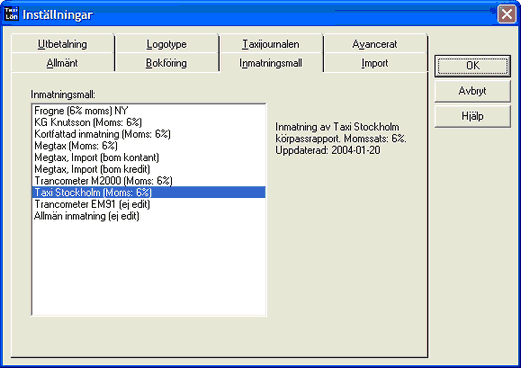Viewport: 521px width, 368px height.
Task: Select 'Trancometer EM91 (ej edit)' item
Action: tap(149, 204)
